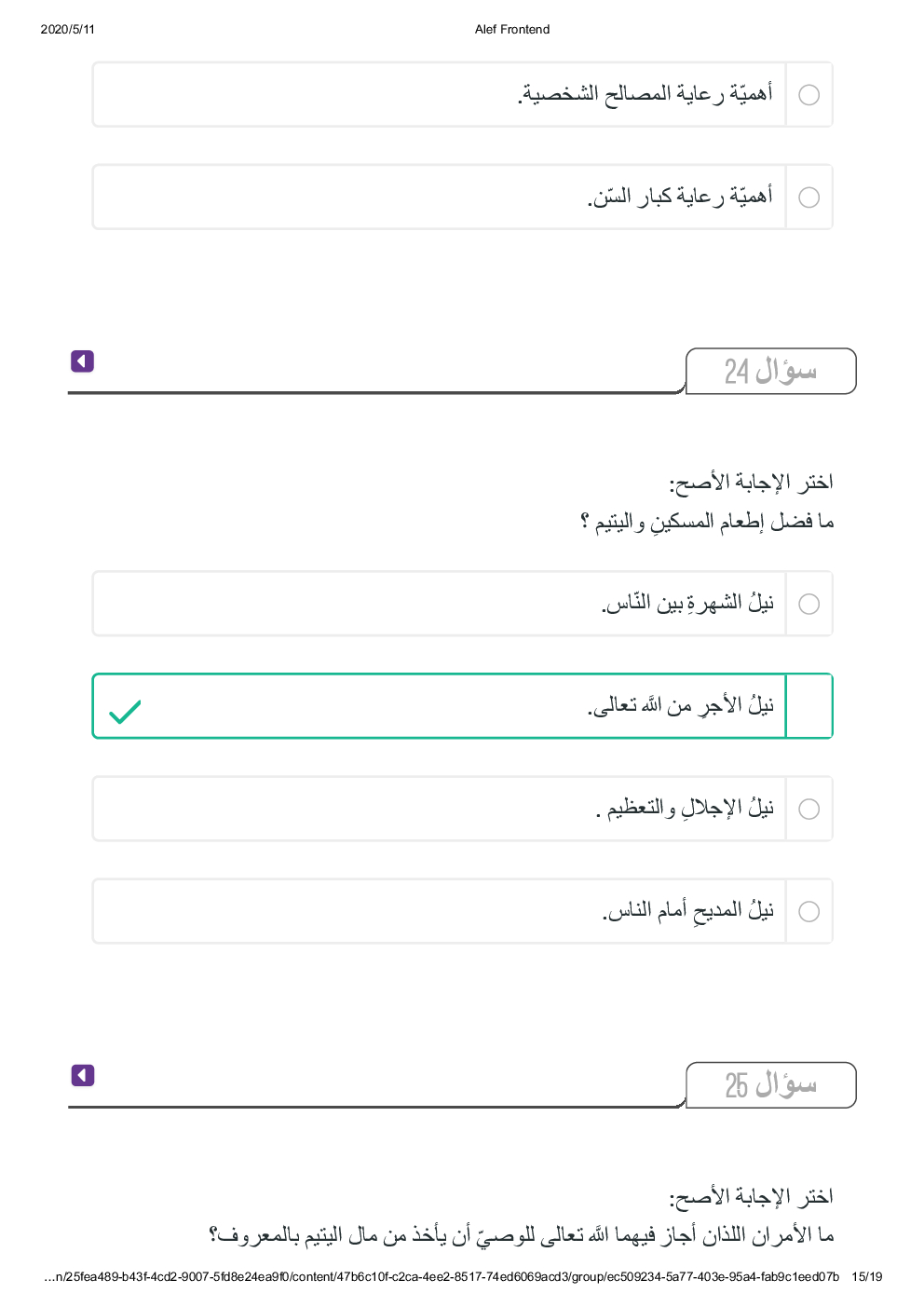Click the question 25 prompt about مال اليتيم
924x1307 pixels.
tap(522, 1235)
